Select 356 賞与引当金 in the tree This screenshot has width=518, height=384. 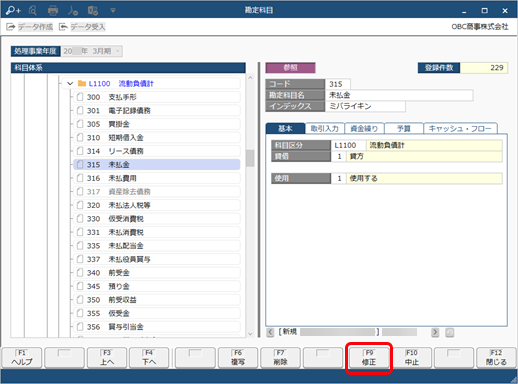[x=157, y=327]
